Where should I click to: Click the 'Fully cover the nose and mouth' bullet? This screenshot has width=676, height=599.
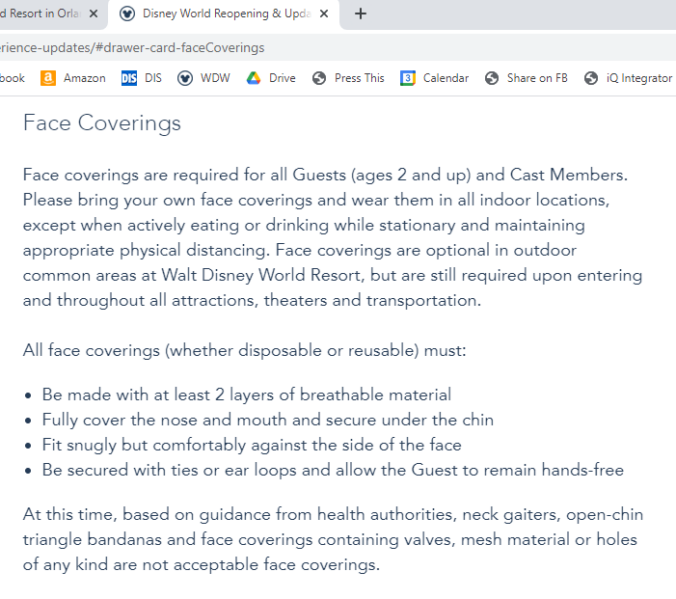(x=268, y=420)
